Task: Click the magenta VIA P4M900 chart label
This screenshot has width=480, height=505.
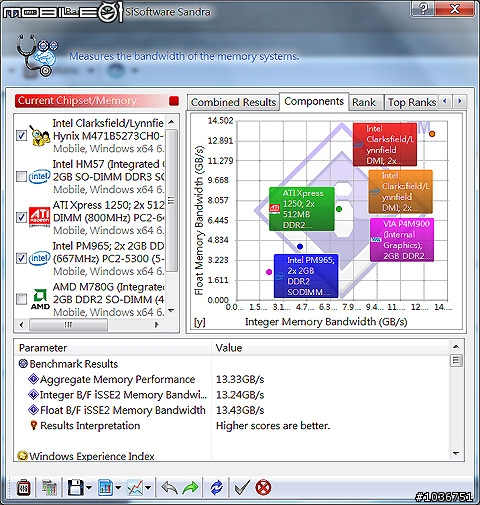Action: point(402,239)
